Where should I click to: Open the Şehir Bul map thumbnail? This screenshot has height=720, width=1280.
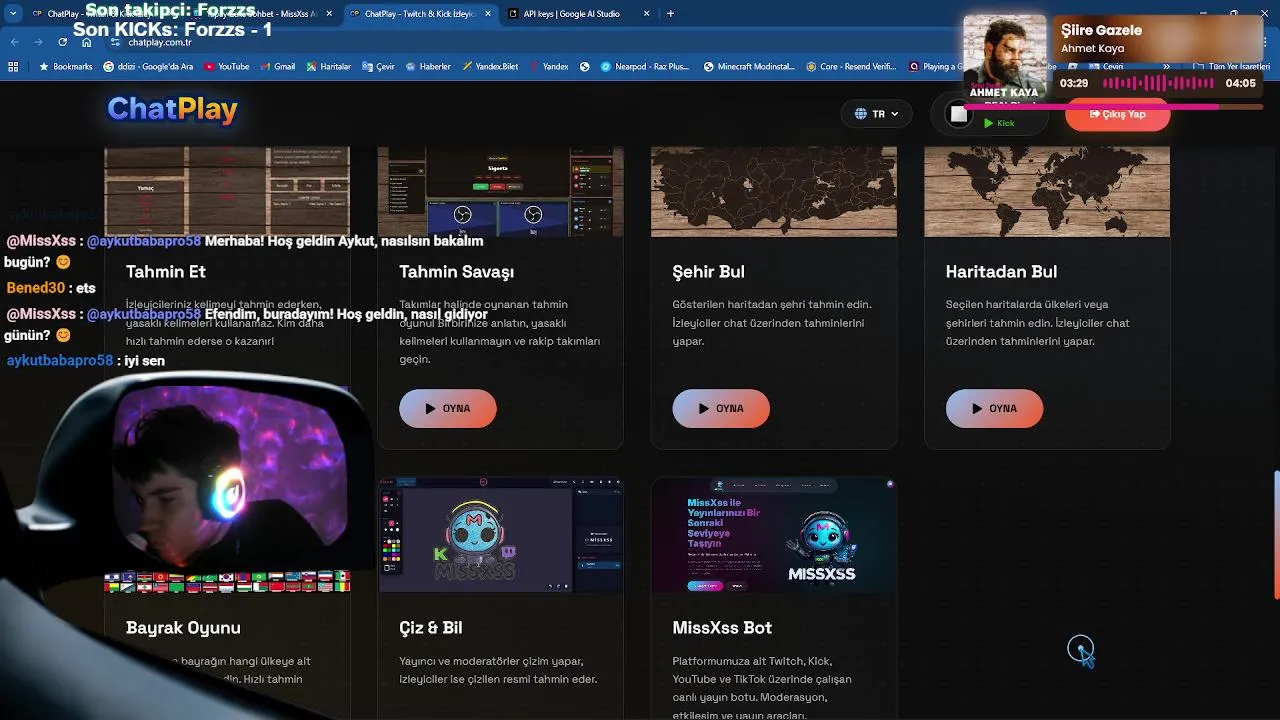click(x=774, y=192)
